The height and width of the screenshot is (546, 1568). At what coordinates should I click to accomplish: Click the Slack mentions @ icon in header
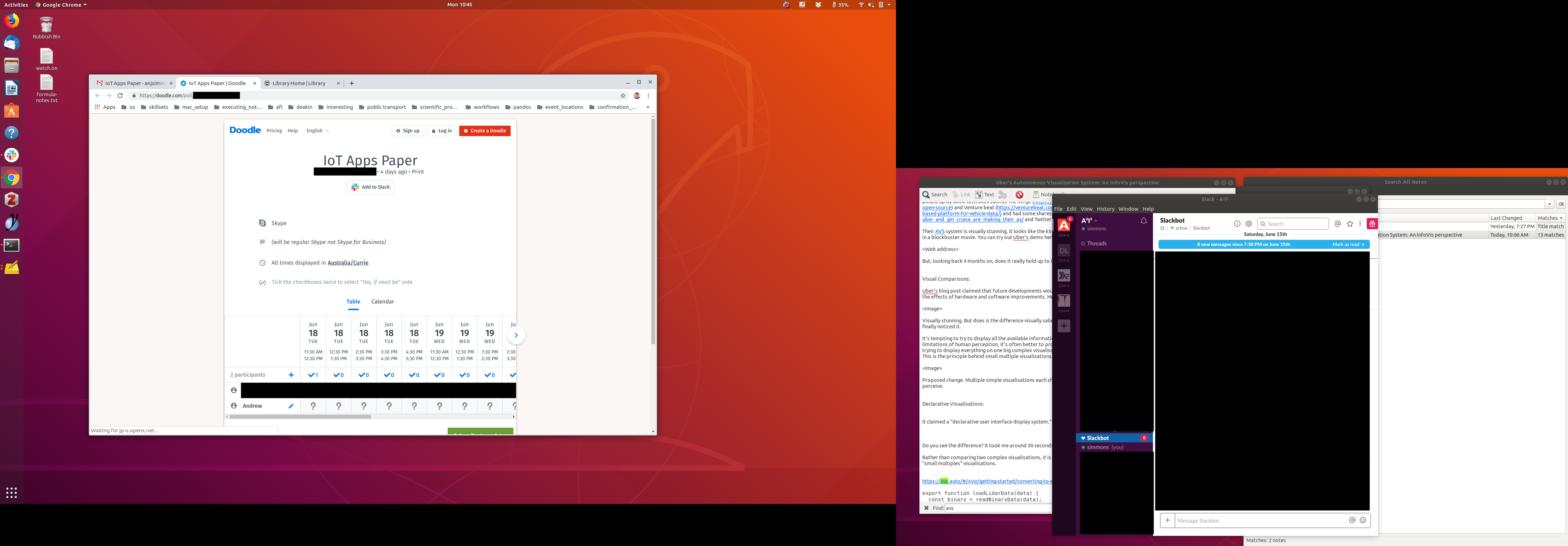1337,224
